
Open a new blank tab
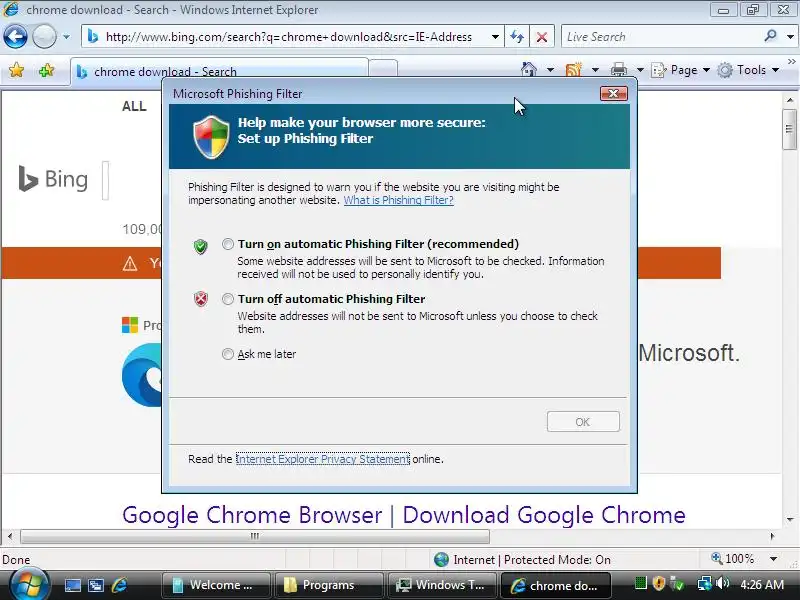click(x=383, y=68)
